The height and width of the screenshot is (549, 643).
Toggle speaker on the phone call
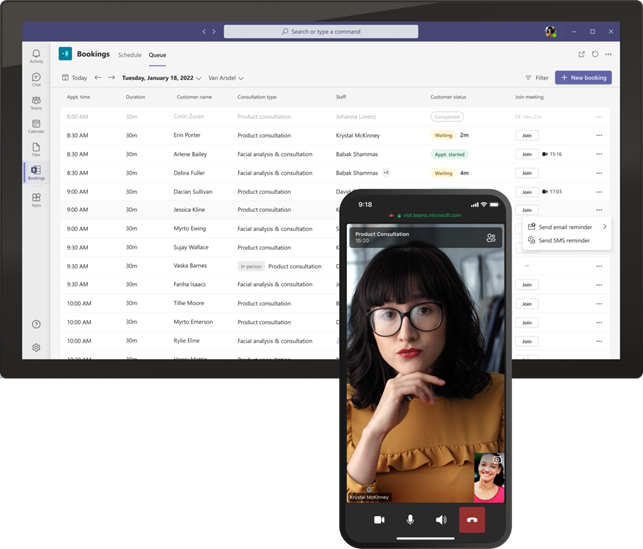[x=441, y=520]
